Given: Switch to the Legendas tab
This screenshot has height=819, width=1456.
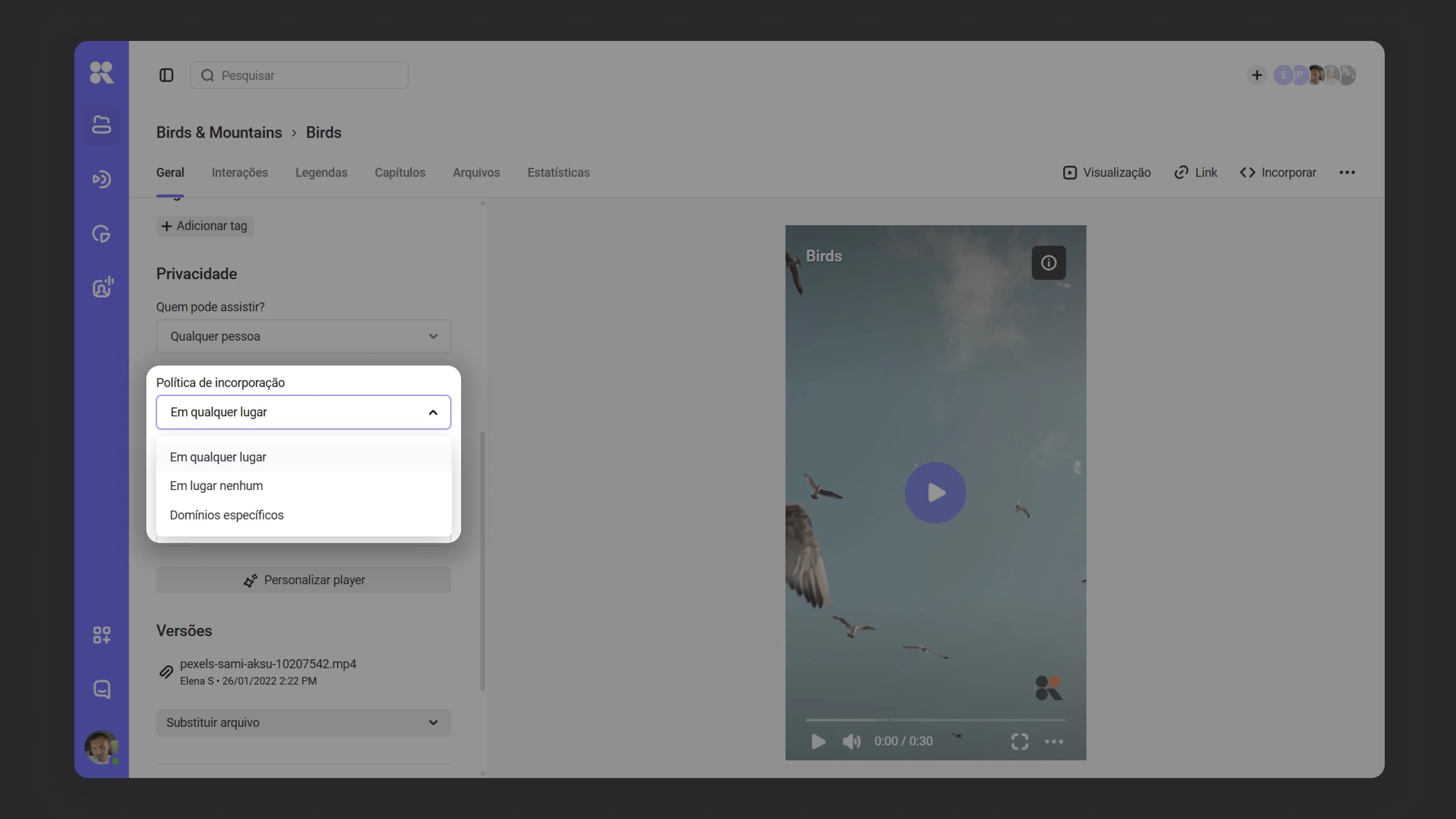Looking at the screenshot, I should pyautogui.click(x=321, y=173).
